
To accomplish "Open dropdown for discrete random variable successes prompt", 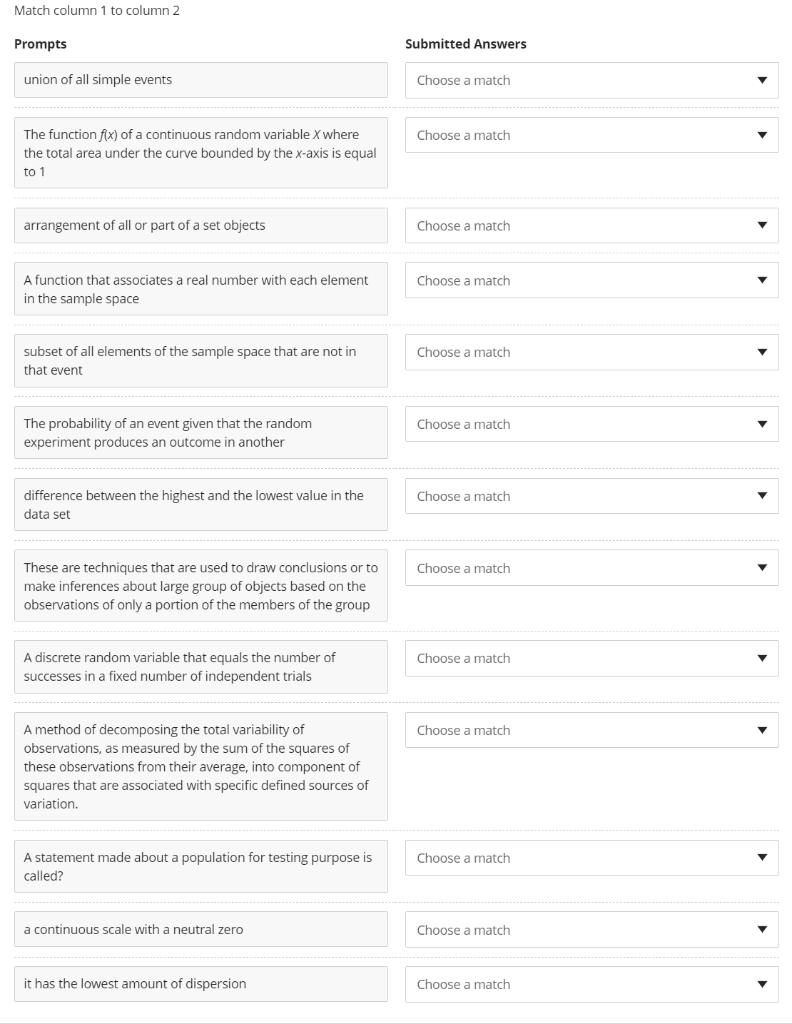I will click(590, 658).
